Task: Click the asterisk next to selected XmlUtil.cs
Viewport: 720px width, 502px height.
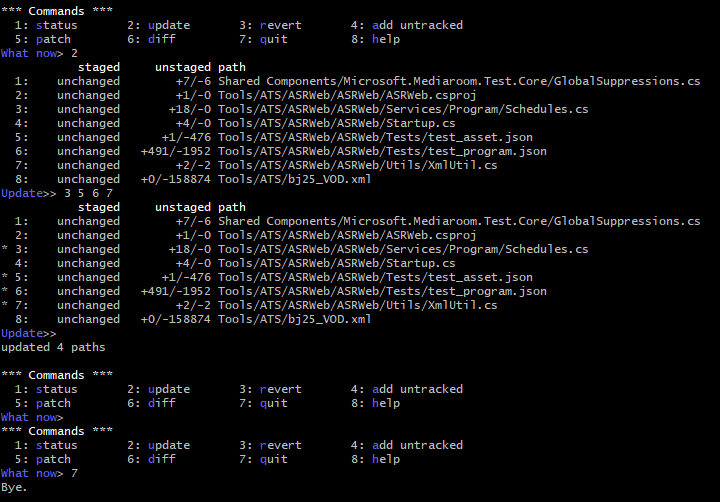Action: click(x=5, y=306)
